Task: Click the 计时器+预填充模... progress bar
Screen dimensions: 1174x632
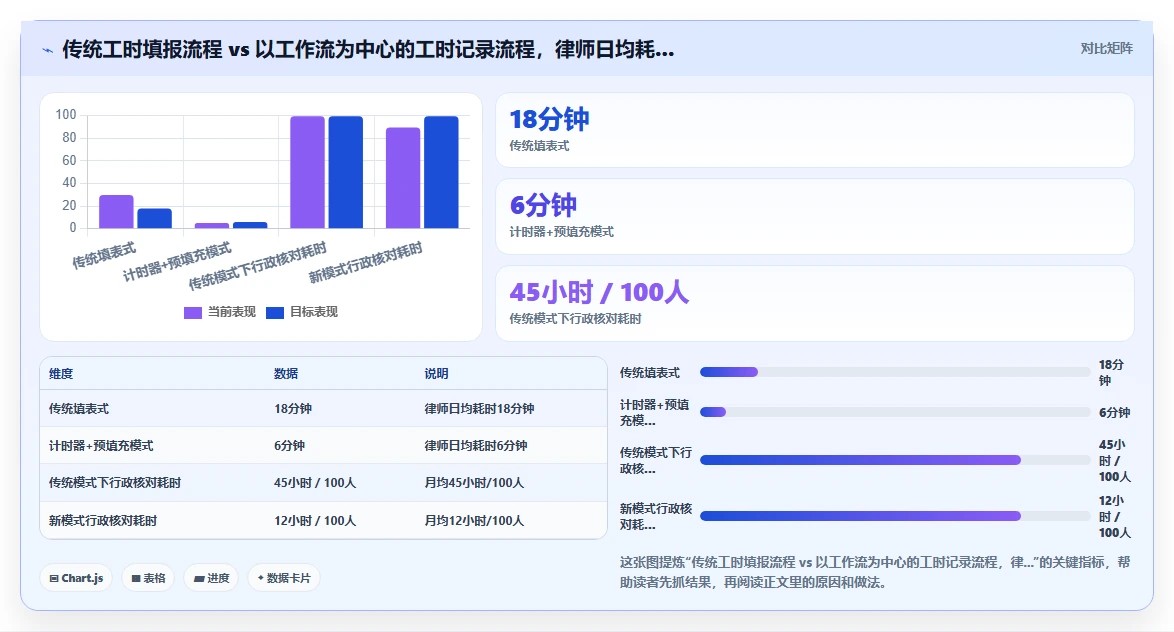Action: point(895,412)
